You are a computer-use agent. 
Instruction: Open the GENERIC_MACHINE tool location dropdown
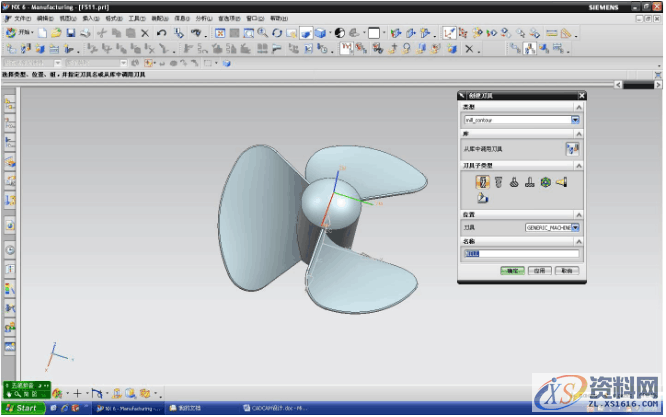click(576, 227)
